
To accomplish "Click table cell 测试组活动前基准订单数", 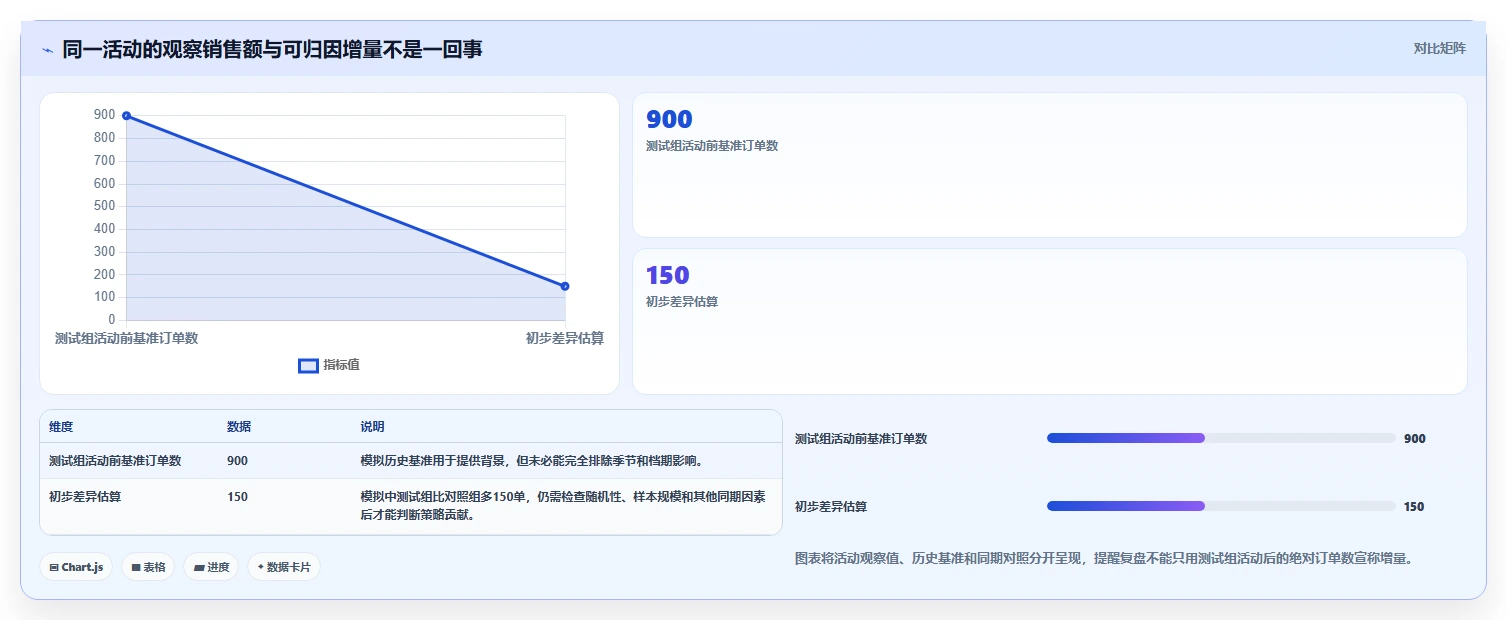I will coord(115,461).
